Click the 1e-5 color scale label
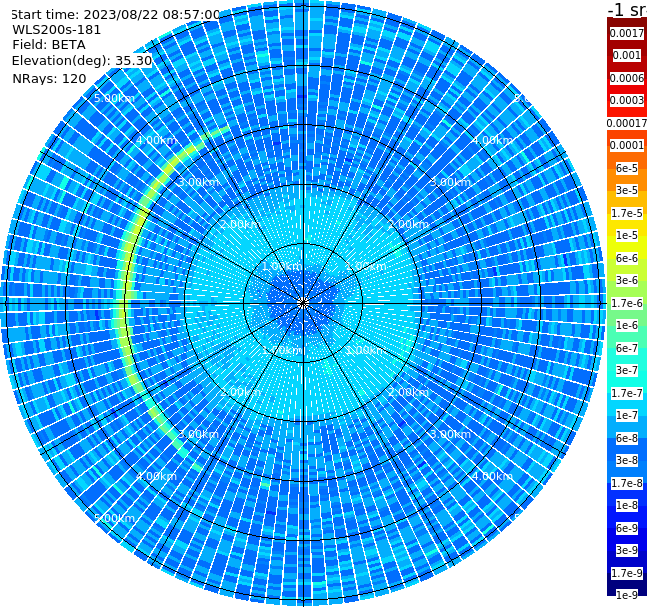Image resolution: width=647 pixels, height=607 pixels. (627, 235)
